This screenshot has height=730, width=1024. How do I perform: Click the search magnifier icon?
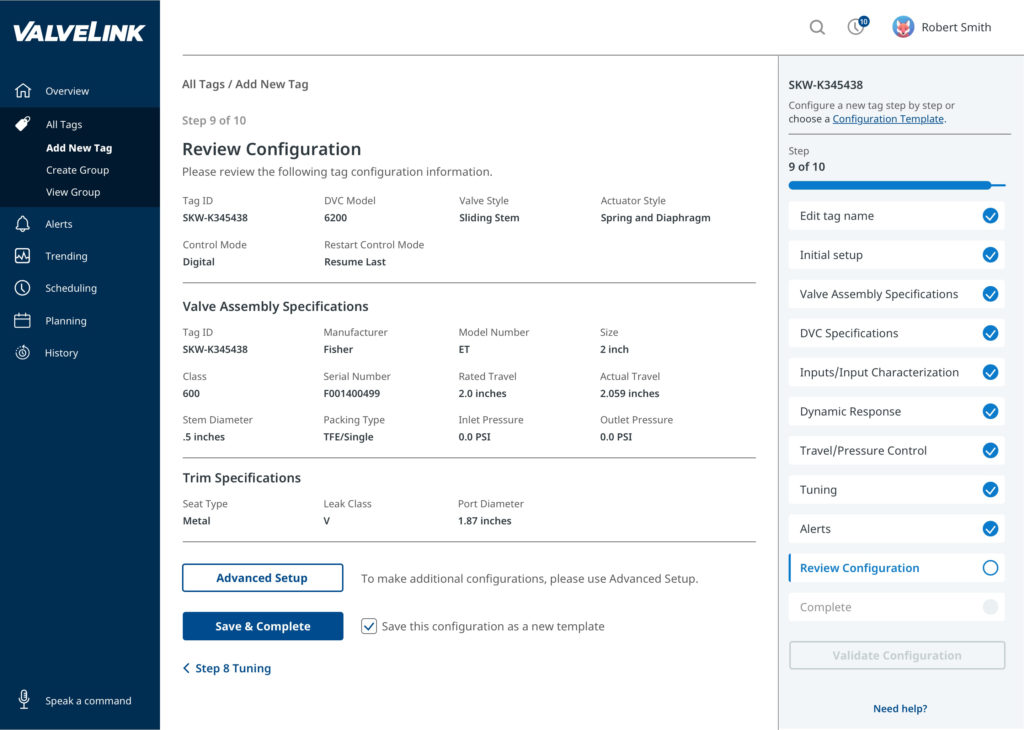coord(817,28)
